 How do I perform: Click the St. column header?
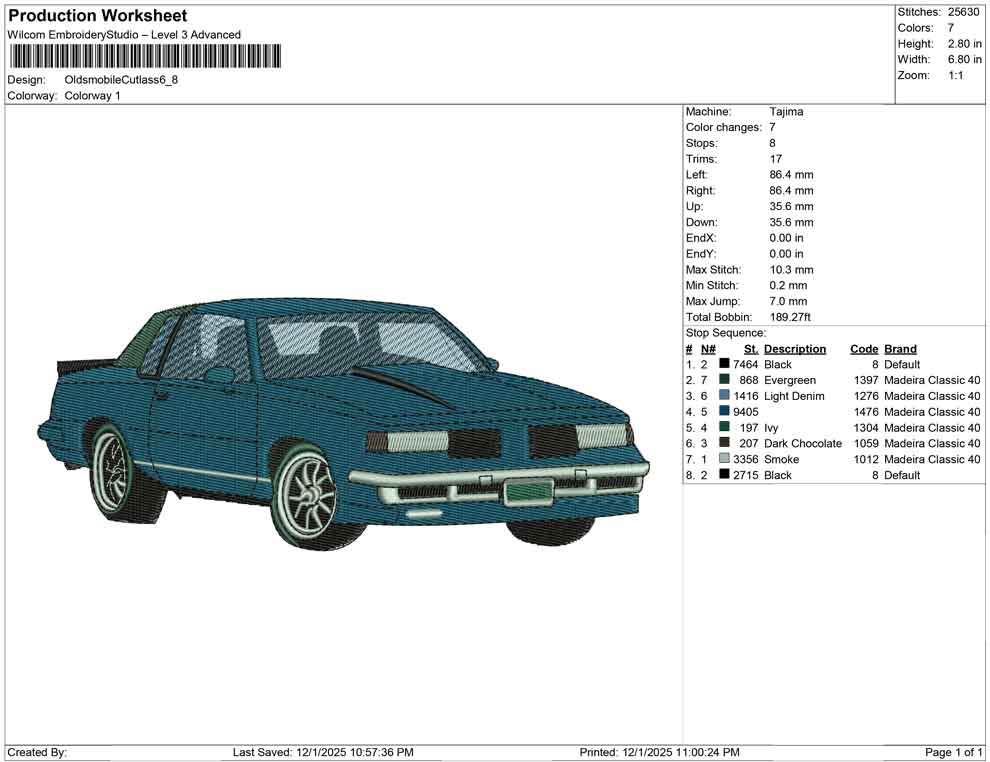[750, 349]
